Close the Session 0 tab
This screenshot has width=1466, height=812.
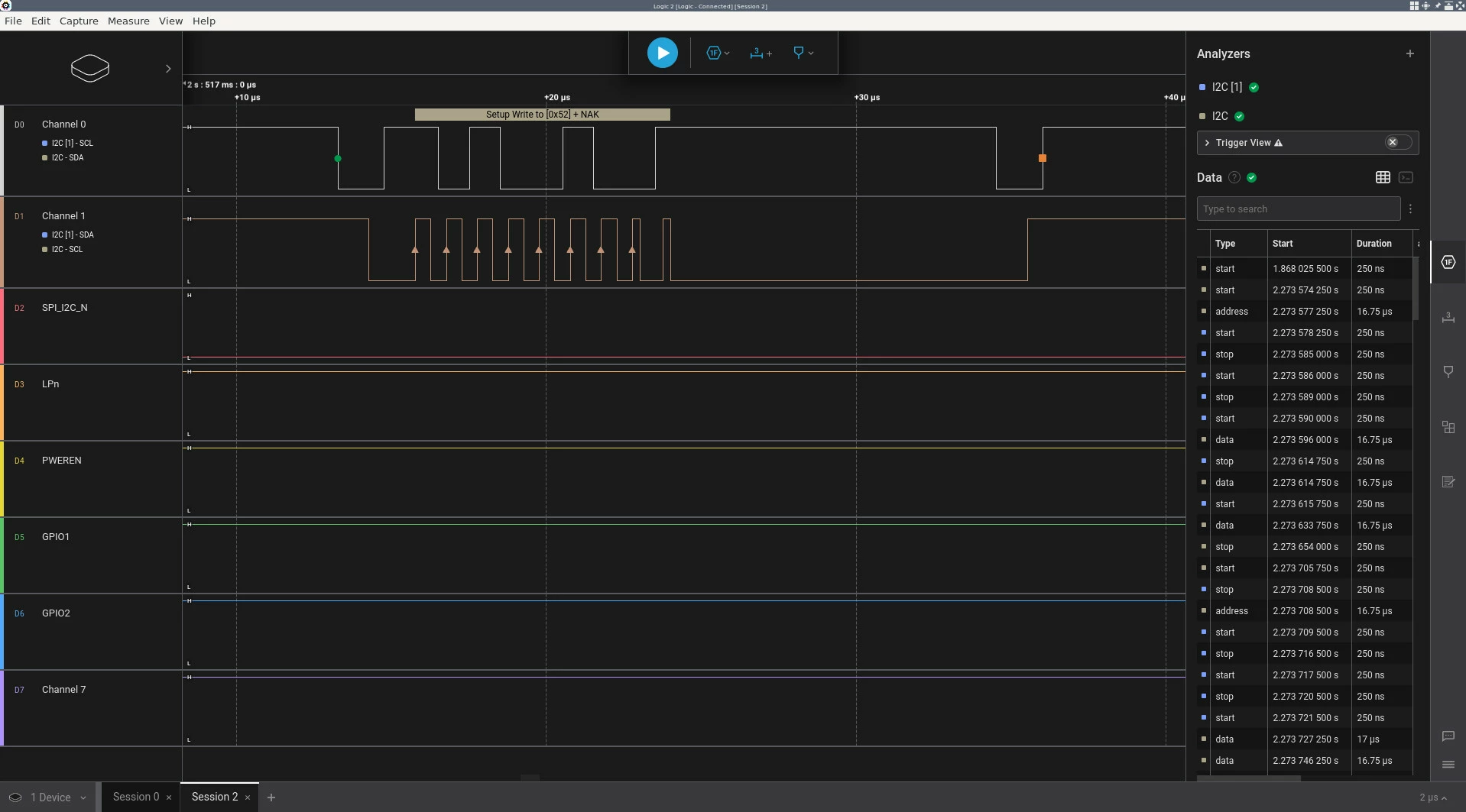click(x=169, y=797)
